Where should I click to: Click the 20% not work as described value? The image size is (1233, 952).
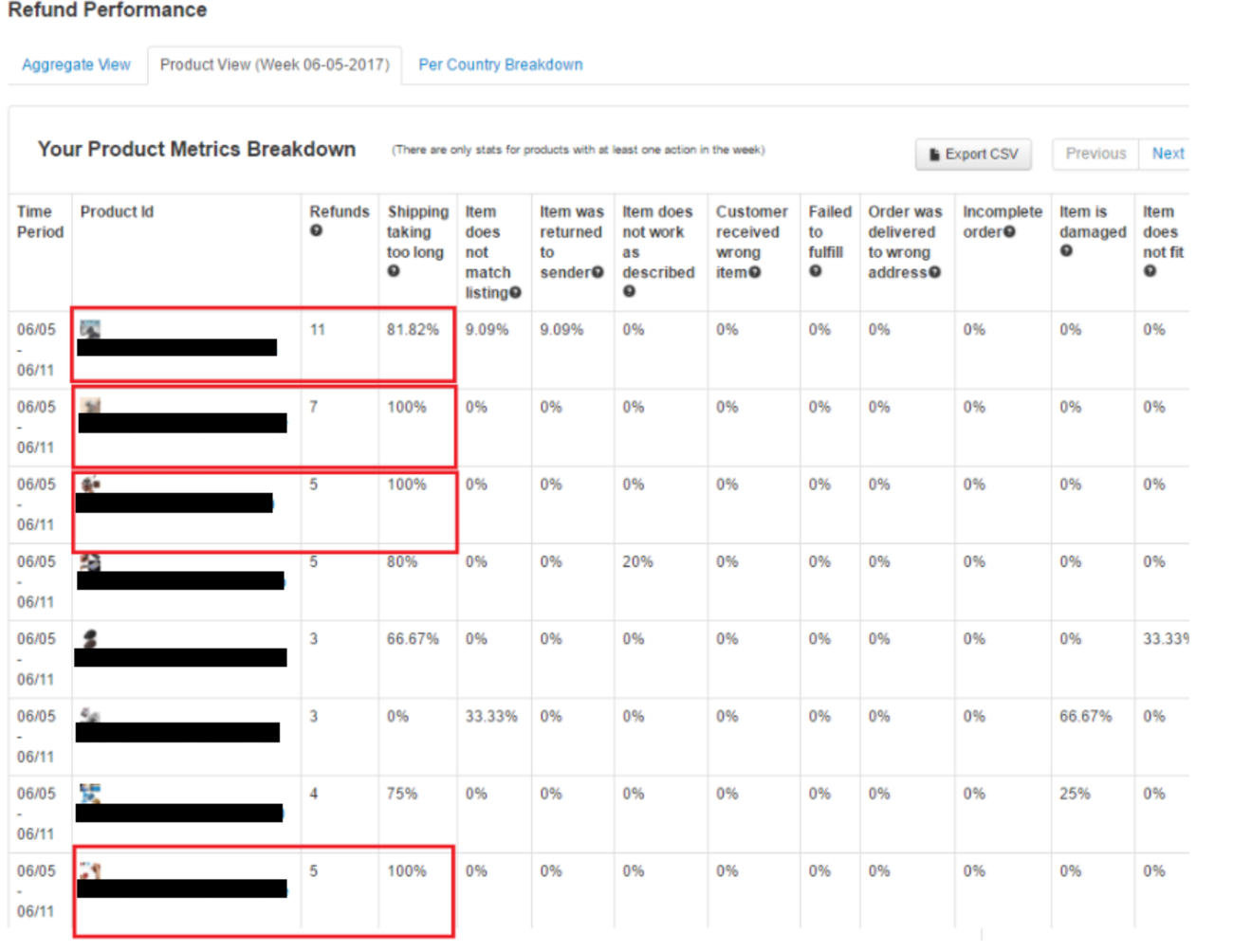click(637, 561)
